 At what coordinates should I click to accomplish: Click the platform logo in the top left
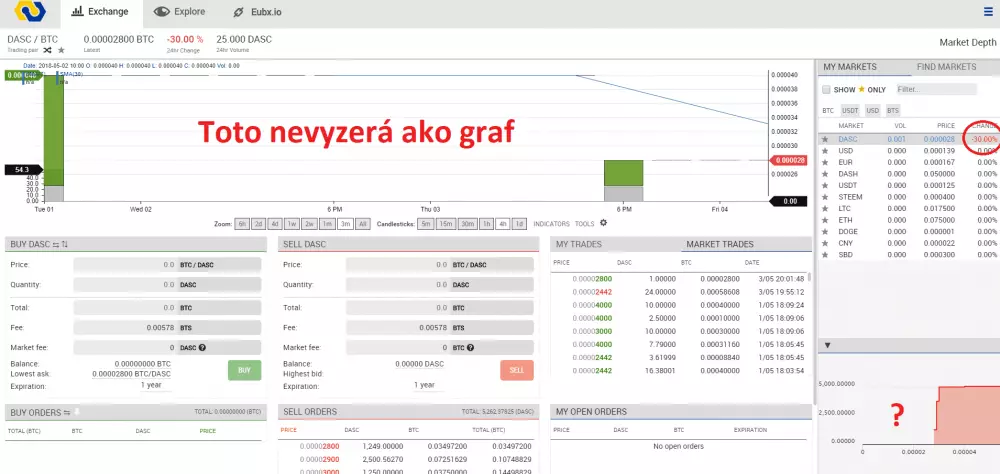28,13
